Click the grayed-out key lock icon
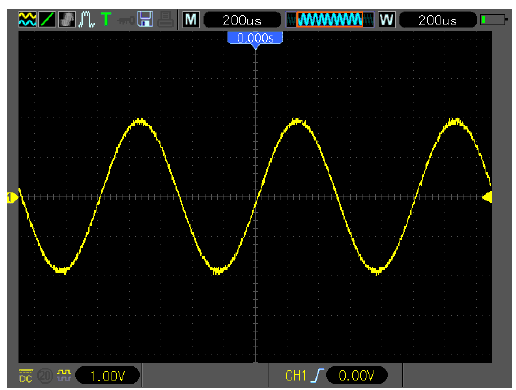 point(125,21)
